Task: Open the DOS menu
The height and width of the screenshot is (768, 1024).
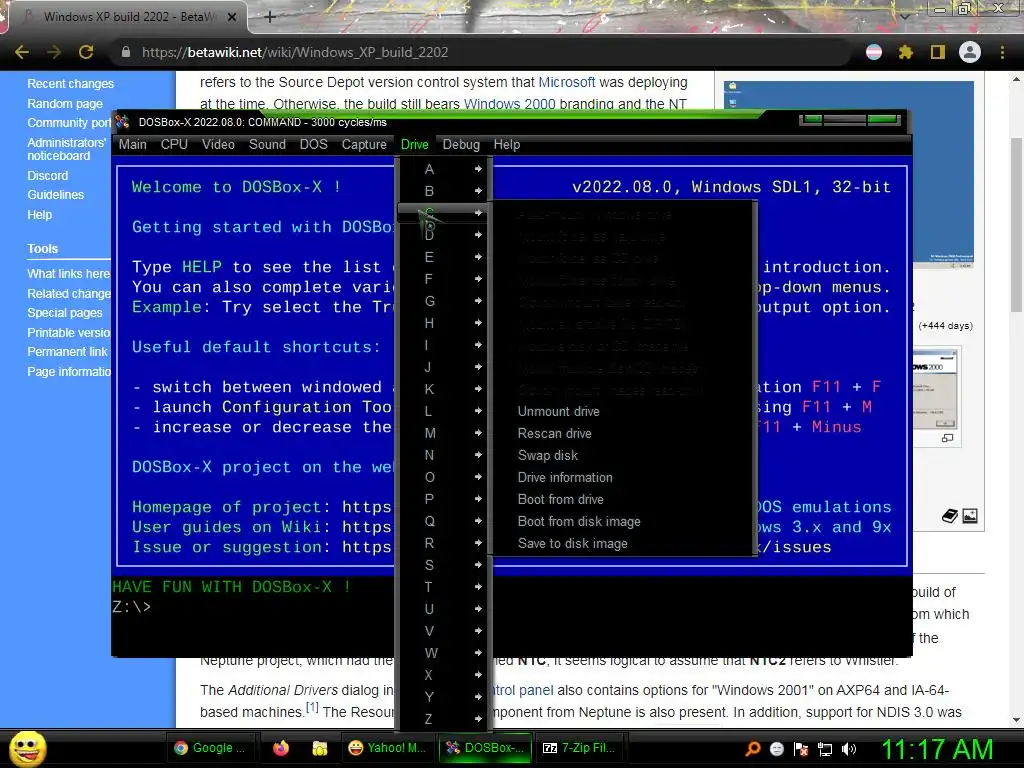Action: point(313,144)
